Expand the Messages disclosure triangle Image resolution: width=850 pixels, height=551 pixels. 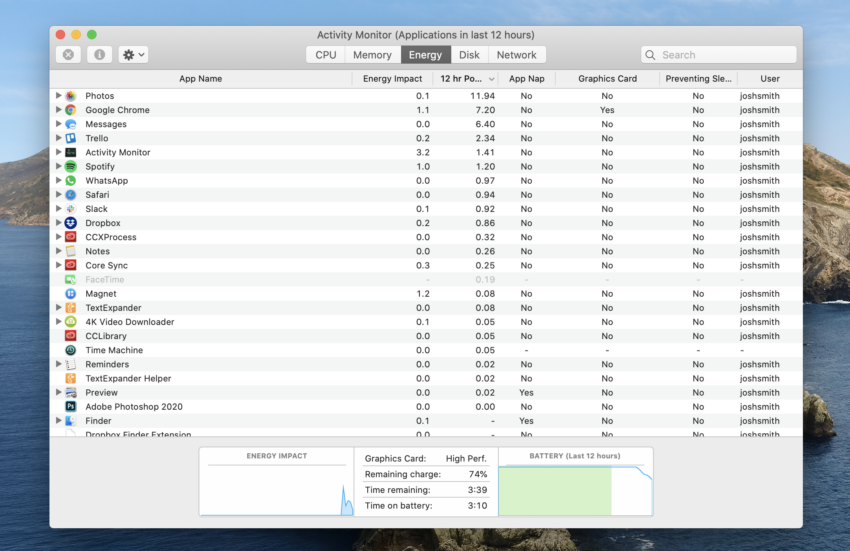tap(59, 124)
